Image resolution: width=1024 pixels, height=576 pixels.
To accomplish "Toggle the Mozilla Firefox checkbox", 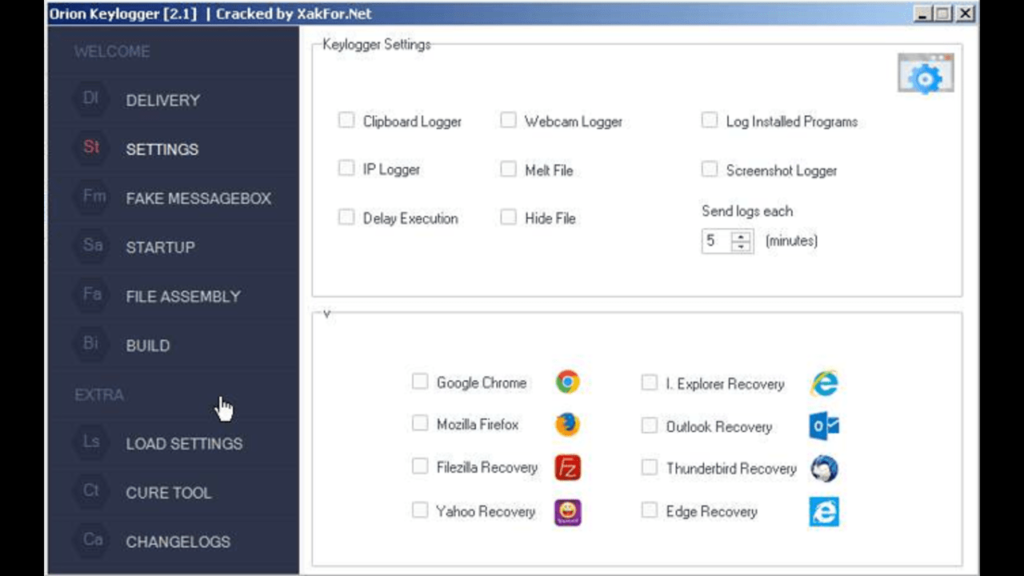I will click(x=420, y=423).
